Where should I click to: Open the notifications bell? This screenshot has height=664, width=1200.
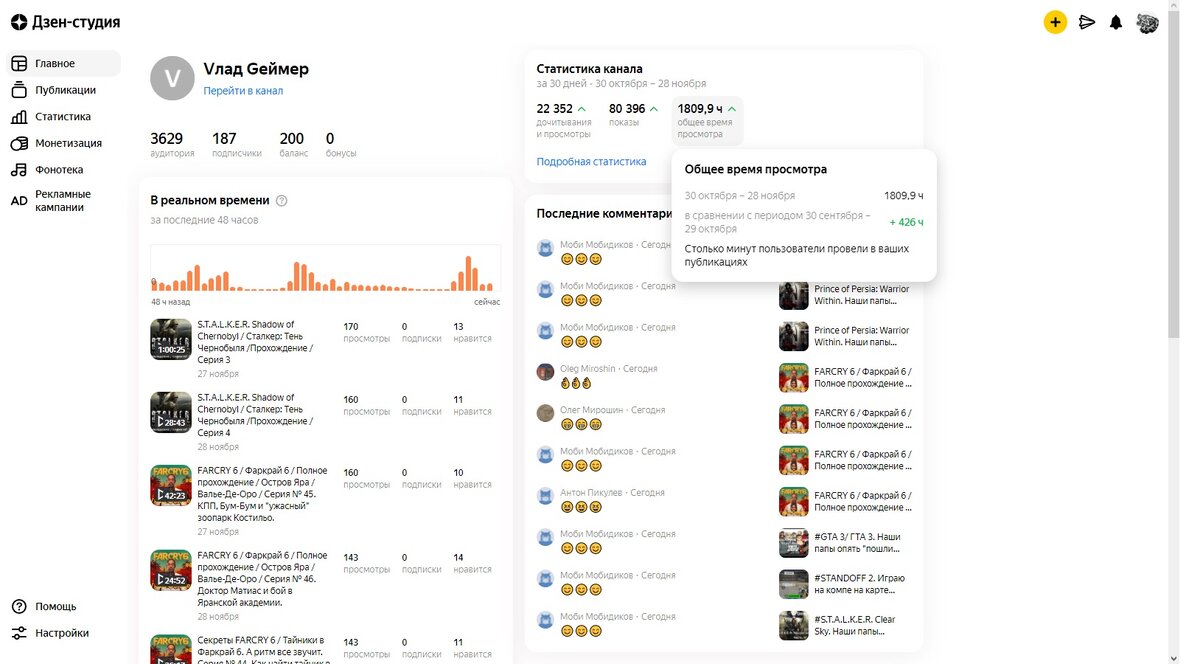pyautogui.click(x=1116, y=22)
